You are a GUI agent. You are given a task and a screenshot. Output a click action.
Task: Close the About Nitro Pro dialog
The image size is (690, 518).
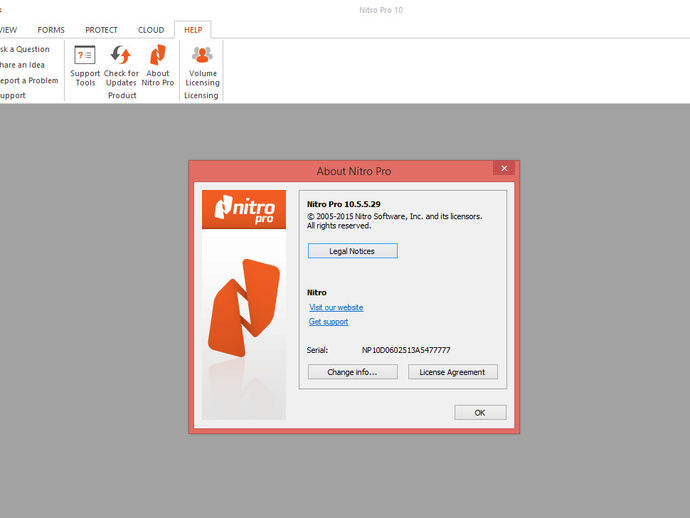[504, 168]
